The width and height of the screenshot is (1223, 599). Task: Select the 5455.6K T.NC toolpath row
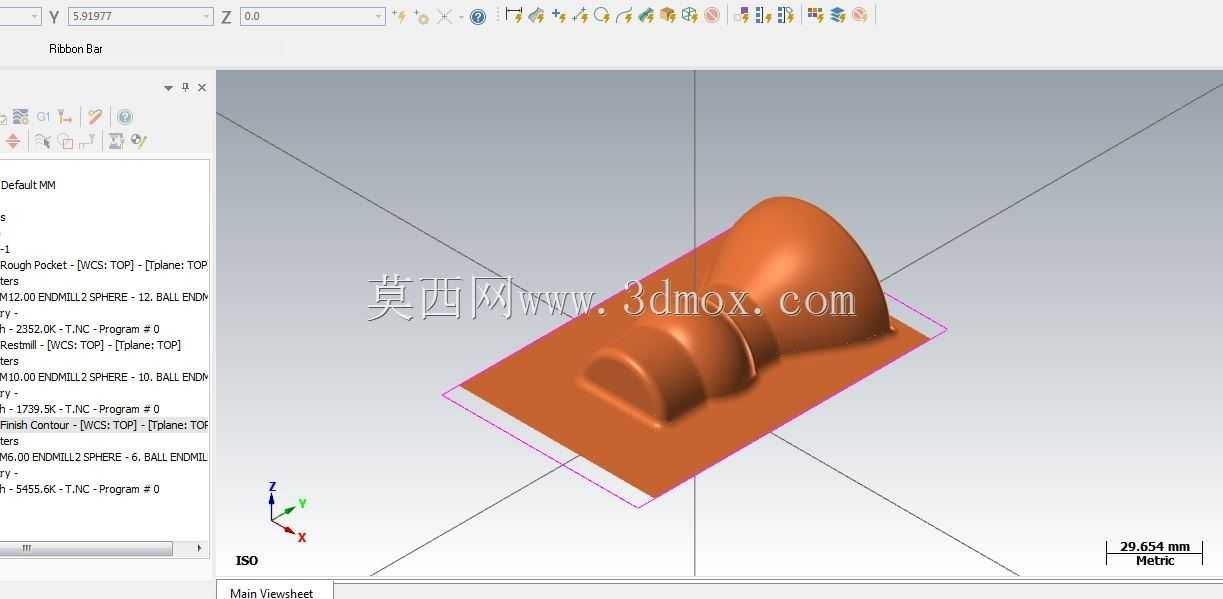(80, 489)
